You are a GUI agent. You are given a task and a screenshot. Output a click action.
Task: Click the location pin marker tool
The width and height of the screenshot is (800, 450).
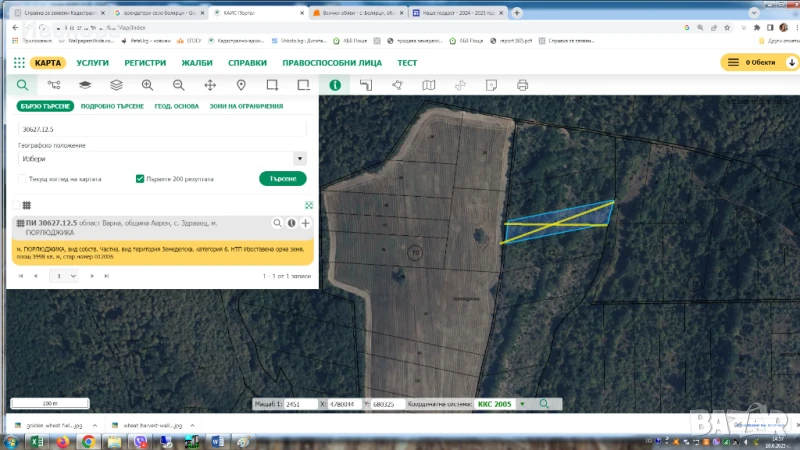(242, 86)
